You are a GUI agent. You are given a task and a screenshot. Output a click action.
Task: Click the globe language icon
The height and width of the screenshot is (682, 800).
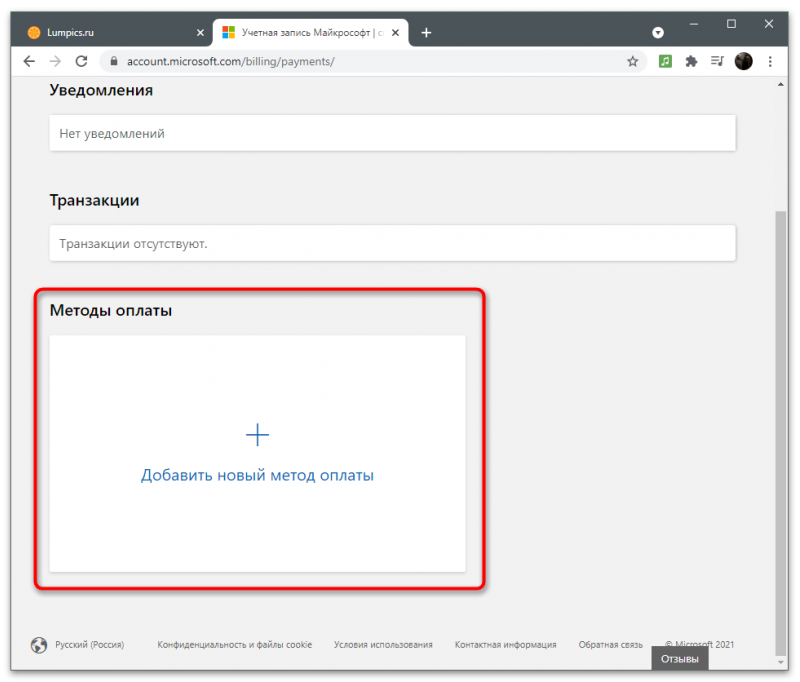39,645
